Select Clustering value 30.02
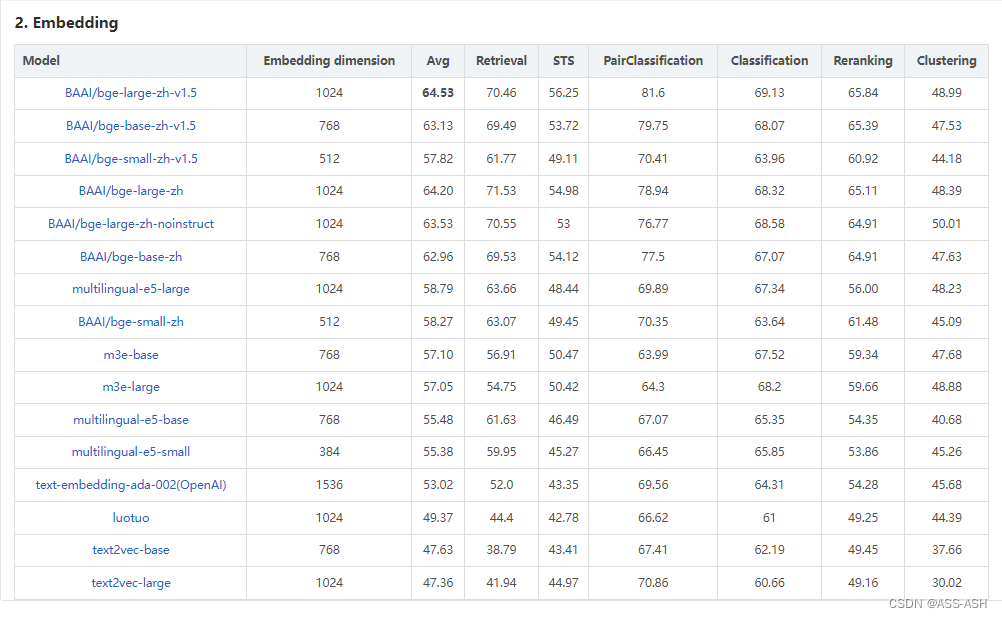The height and width of the screenshot is (618, 1002). 946,583
